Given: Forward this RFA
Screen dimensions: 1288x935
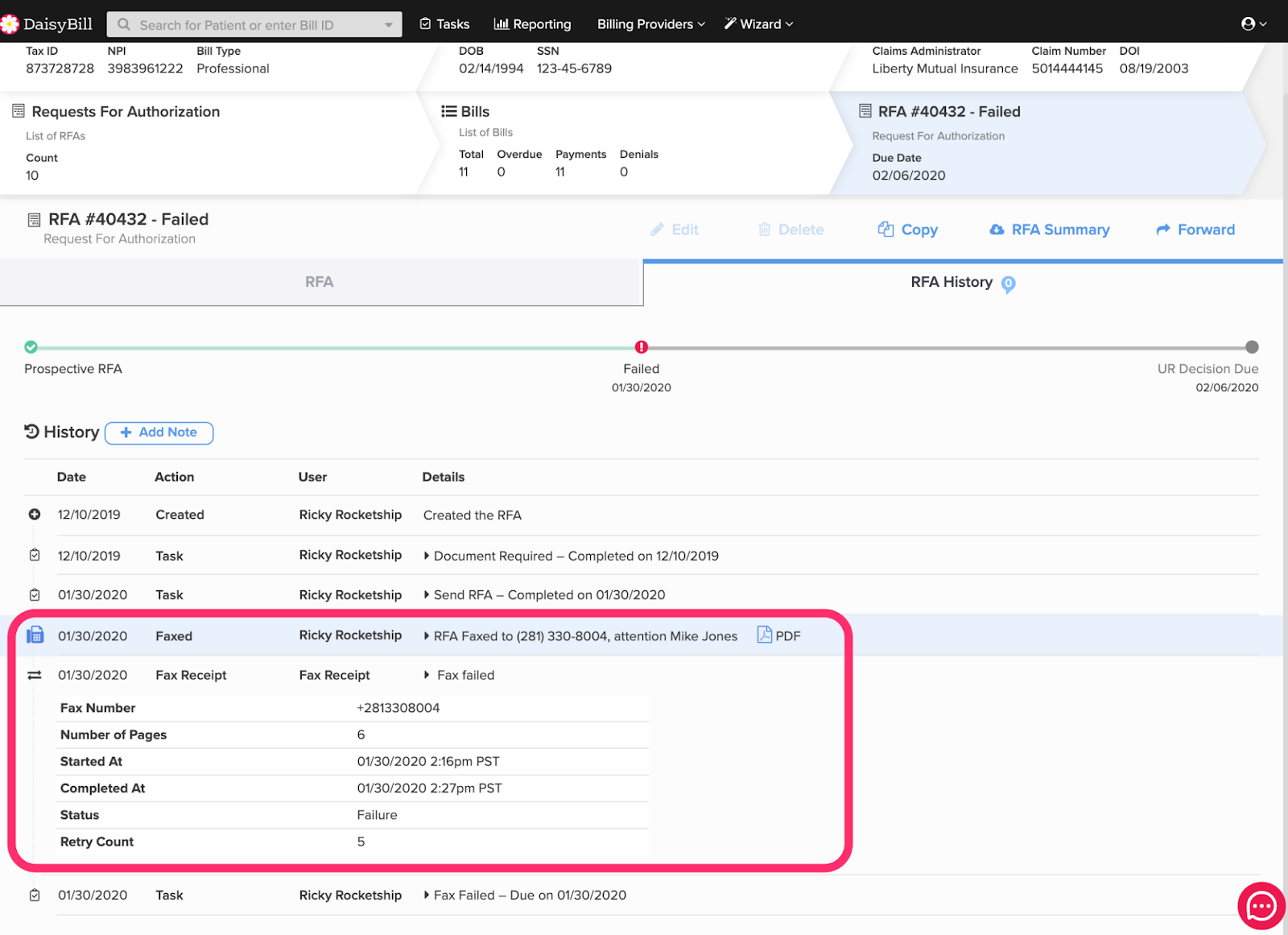Looking at the screenshot, I should (x=1195, y=230).
